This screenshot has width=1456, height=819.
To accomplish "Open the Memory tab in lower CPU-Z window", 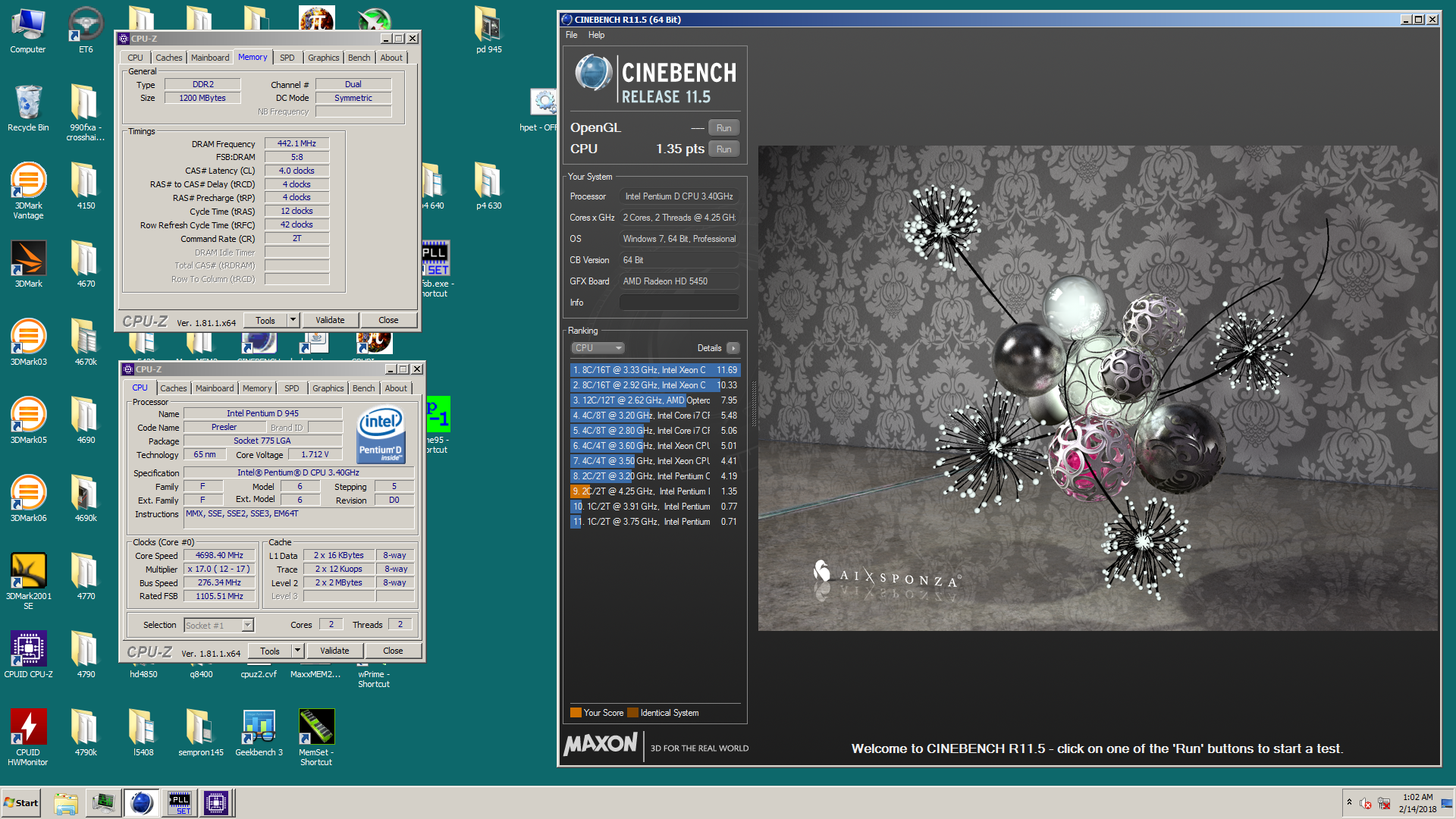I will 257,388.
